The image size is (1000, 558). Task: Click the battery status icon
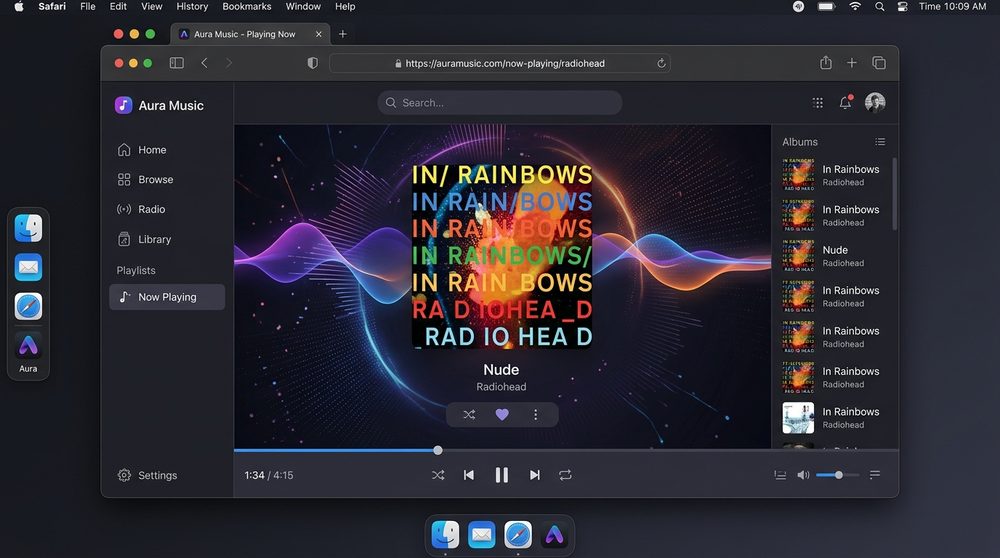click(827, 6)
